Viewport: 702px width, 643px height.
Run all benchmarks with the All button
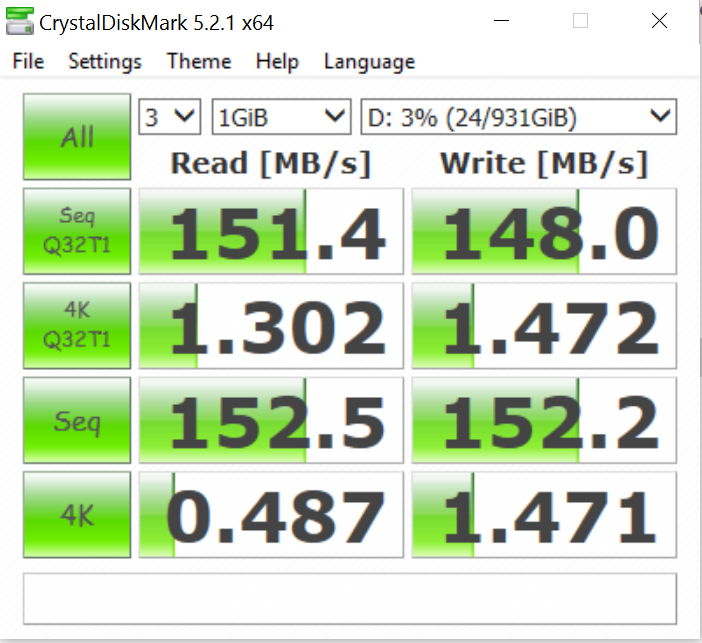(x=77, y=137)
